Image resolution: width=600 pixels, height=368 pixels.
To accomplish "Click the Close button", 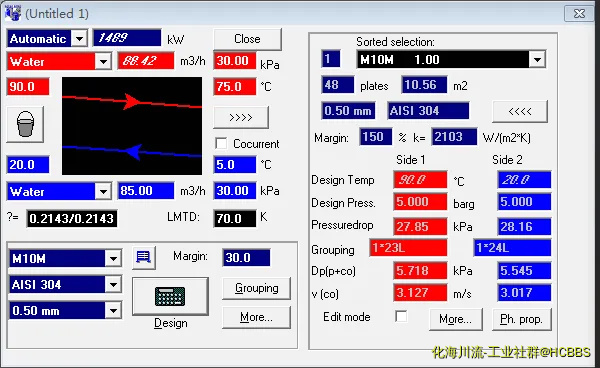I will 247,39.
